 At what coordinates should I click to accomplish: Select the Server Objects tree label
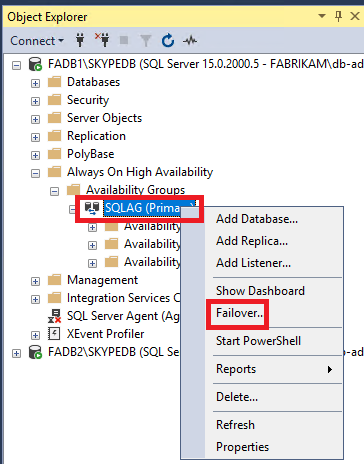(x=104, y=118)
